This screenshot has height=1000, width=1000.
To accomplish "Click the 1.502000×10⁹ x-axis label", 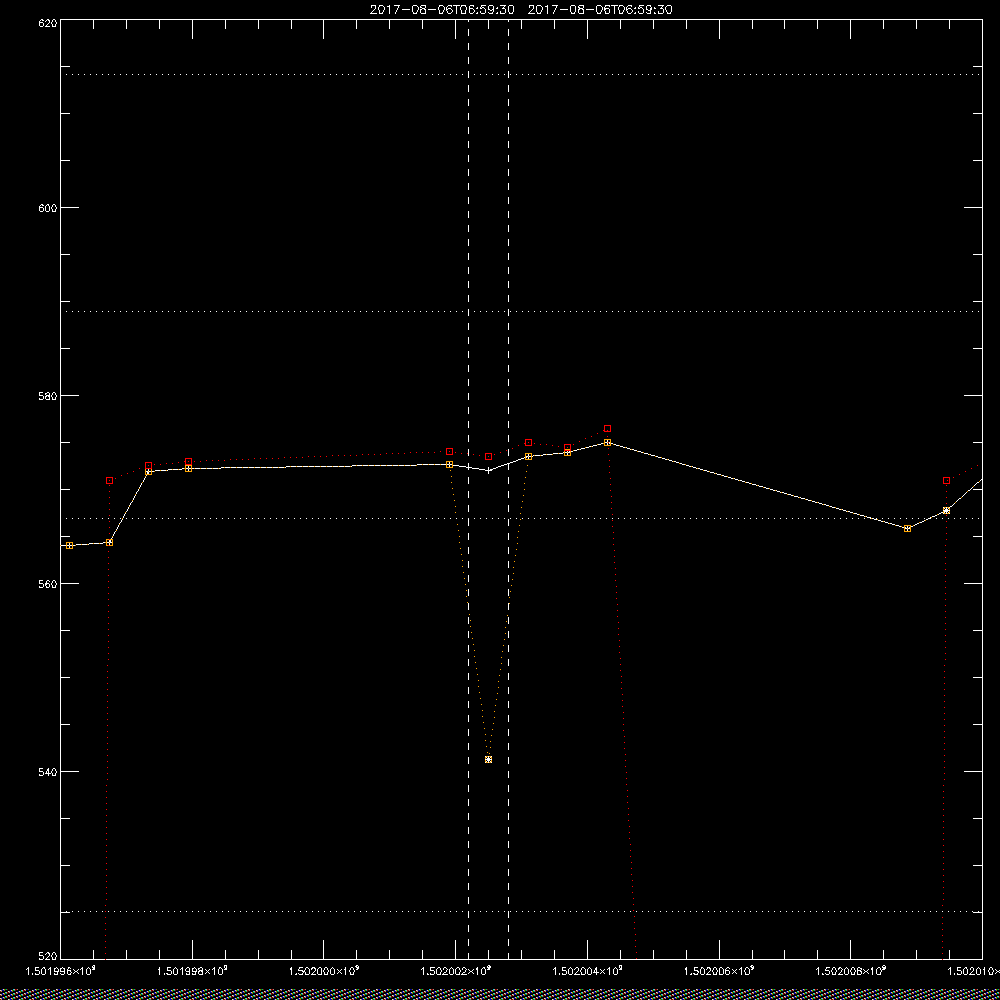I will [x=325, y=971].
